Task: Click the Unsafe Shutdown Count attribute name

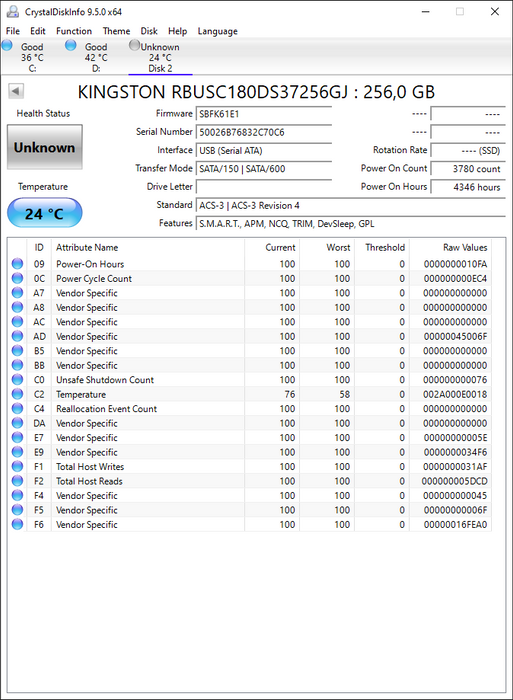Action: pos(105,379)
